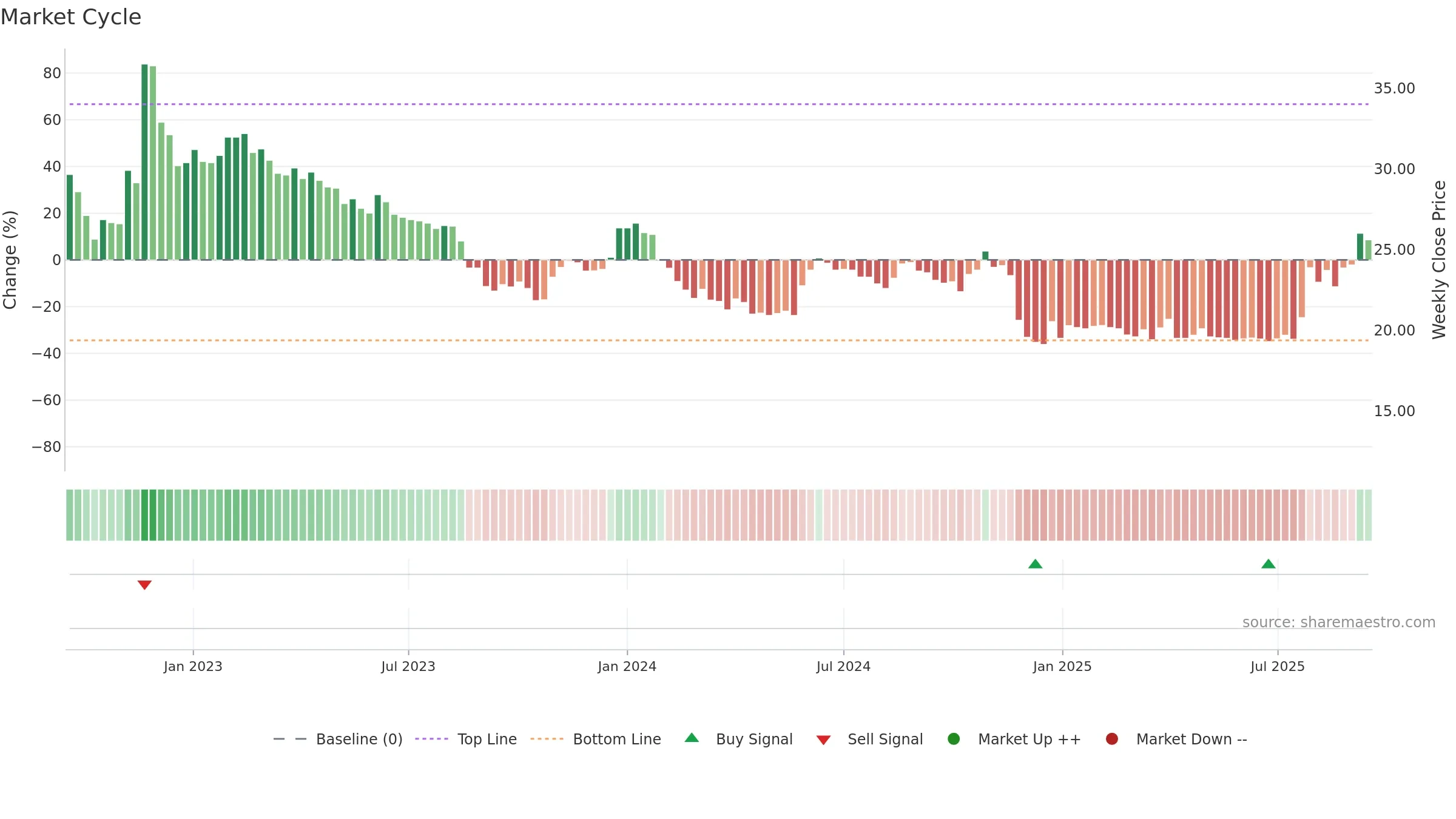Click the purple dotted Top Line legend sample
The height and width of the screenshot is (819, 1456).
tap(431, 739)
